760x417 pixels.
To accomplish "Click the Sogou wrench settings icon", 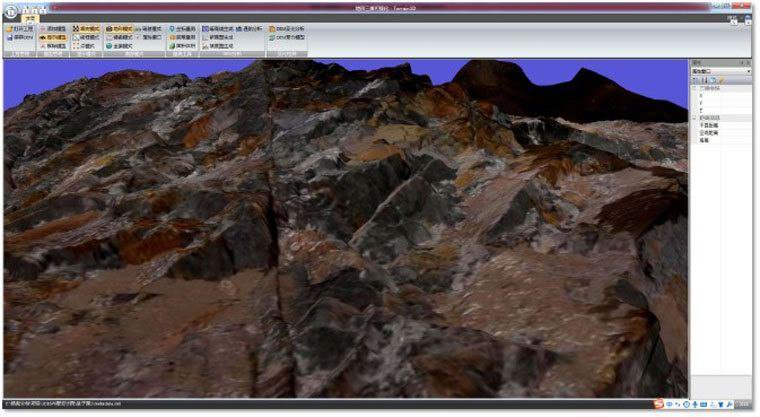I will [x=729, y=404].
